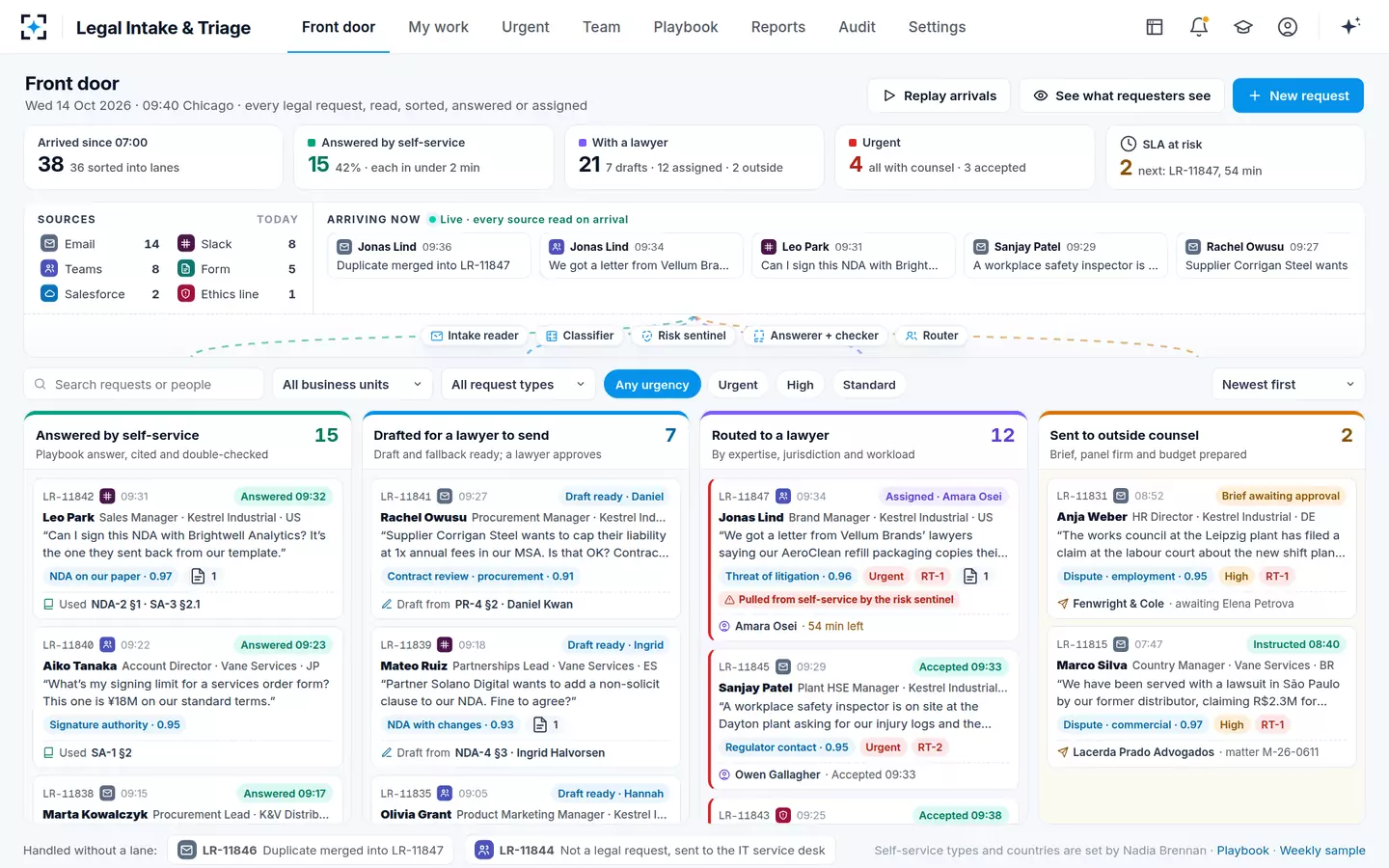The height and width of the screenshot is (868, 1389).
Task: Filter requests by High urgency chip
Action: (x=800, y=385)
